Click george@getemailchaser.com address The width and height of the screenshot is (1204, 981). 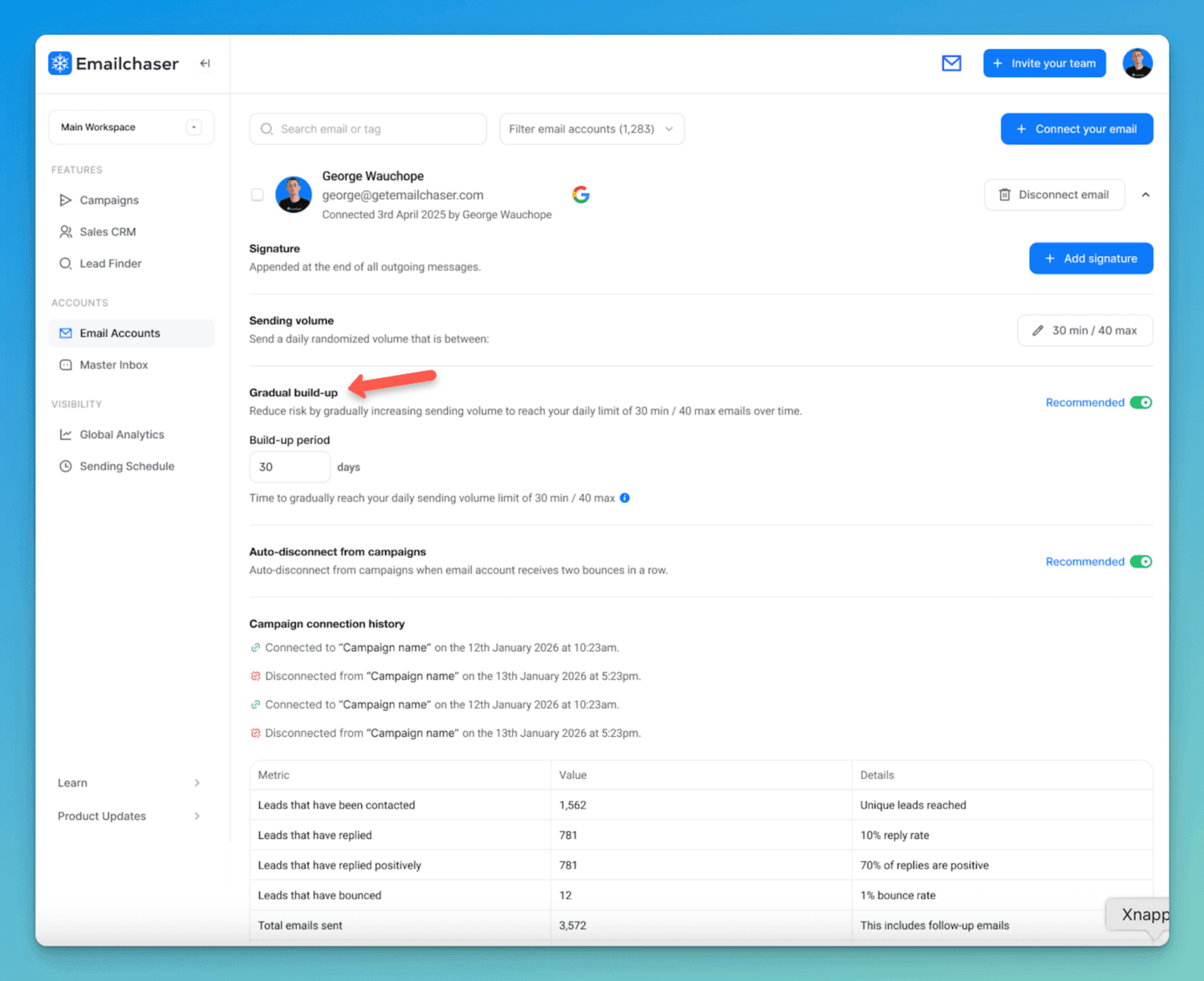(x=403, y=195)
